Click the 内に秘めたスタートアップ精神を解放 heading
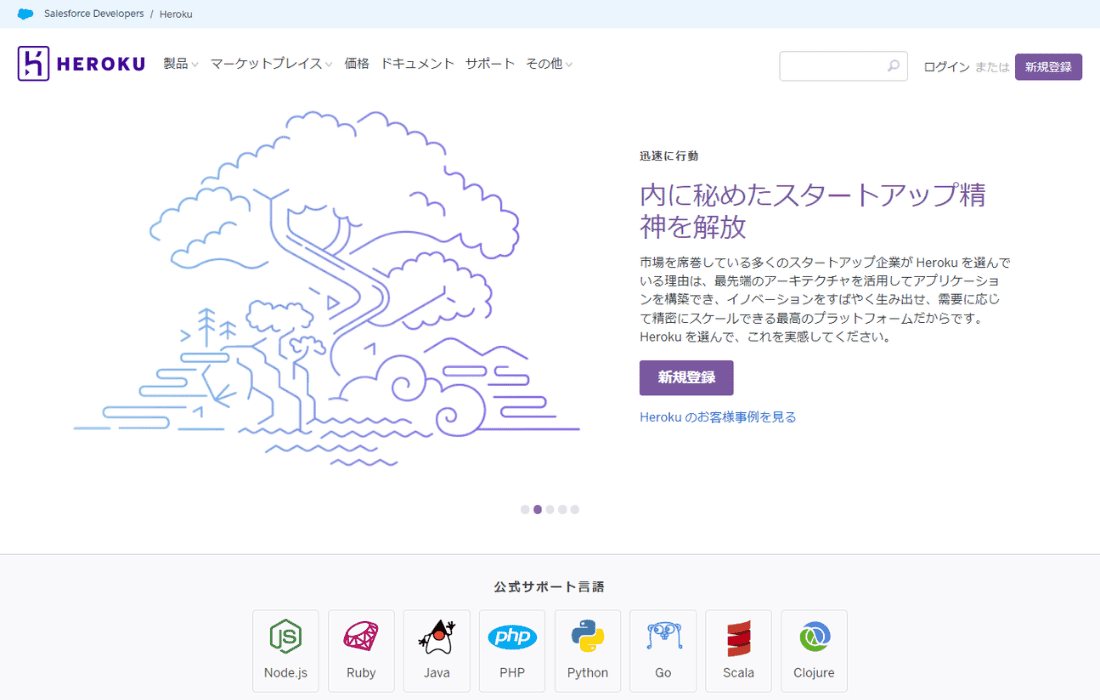This screenshot has height=700, width=1100. click(812, 210)
